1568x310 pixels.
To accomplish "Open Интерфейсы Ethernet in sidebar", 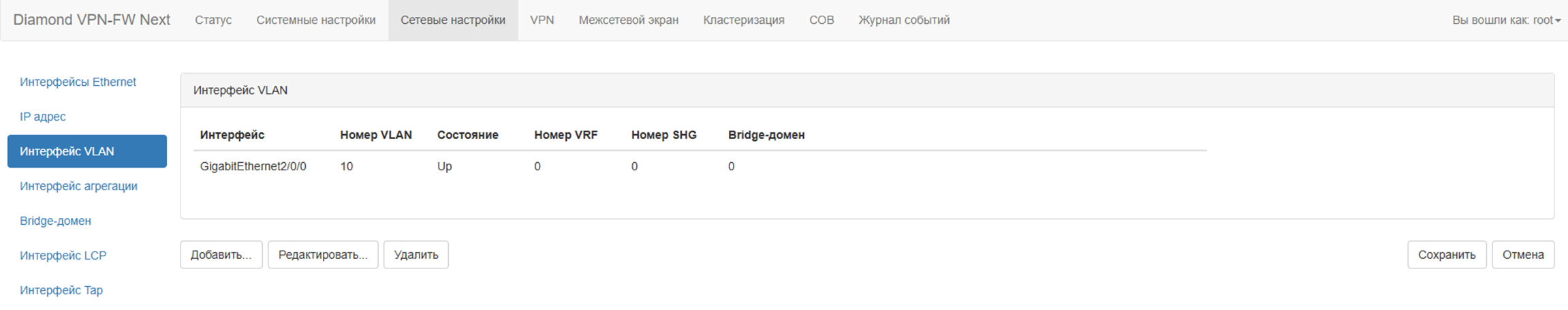I will [78, 82].
